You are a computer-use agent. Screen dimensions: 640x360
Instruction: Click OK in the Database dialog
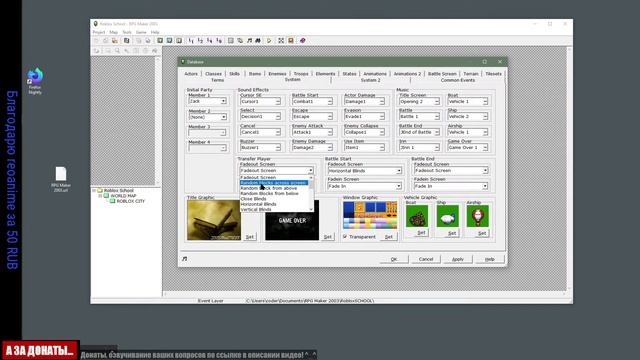(394, 259)
